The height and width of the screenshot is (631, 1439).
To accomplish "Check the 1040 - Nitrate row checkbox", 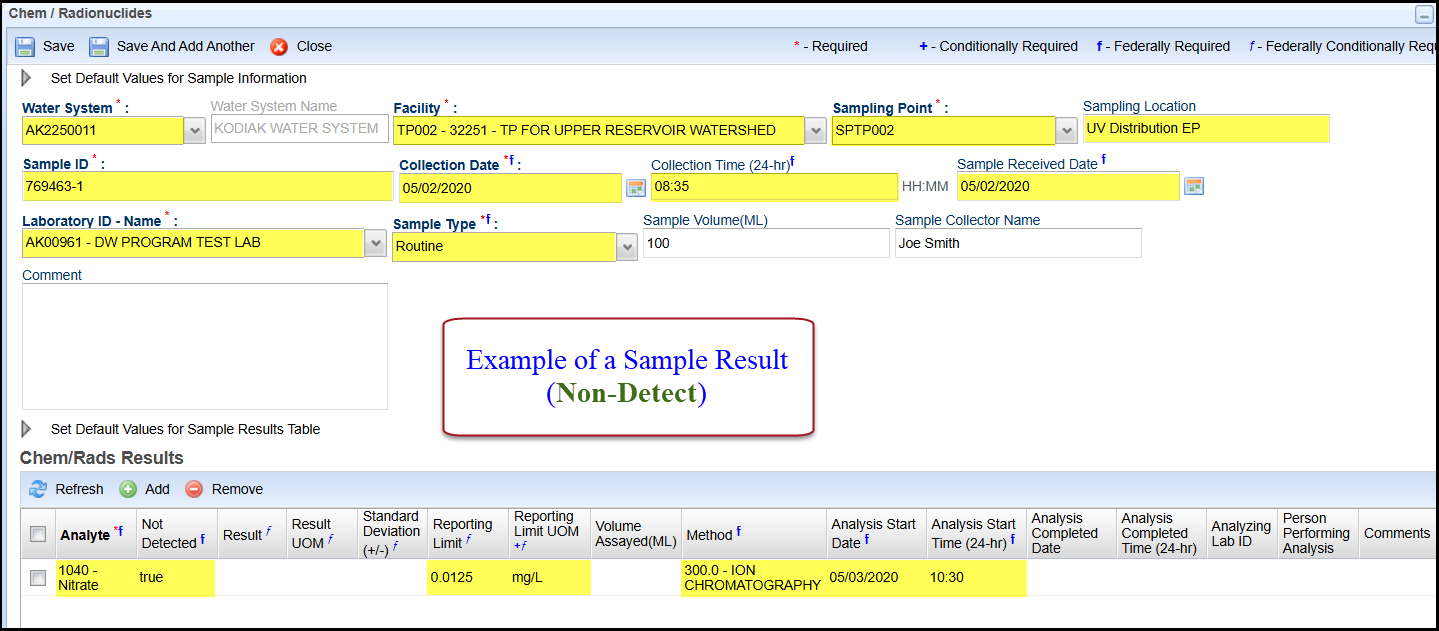I will coord(38,578).
